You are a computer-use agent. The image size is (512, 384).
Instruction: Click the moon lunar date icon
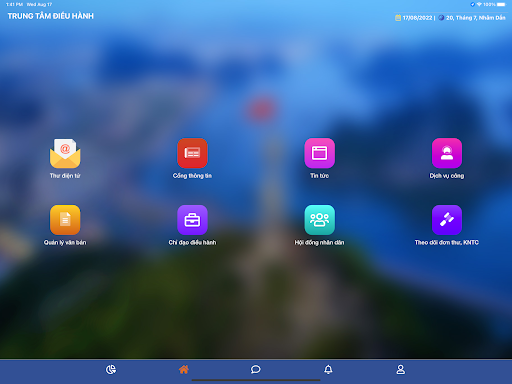tap(441, 18)
